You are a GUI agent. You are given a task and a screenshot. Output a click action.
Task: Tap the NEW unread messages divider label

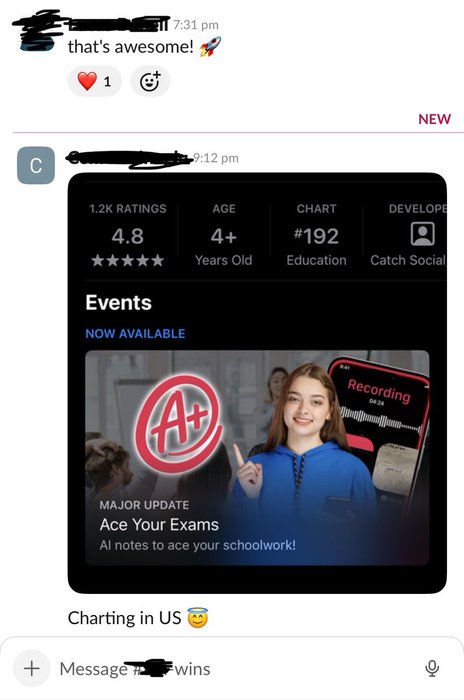(x=435, y=119)
